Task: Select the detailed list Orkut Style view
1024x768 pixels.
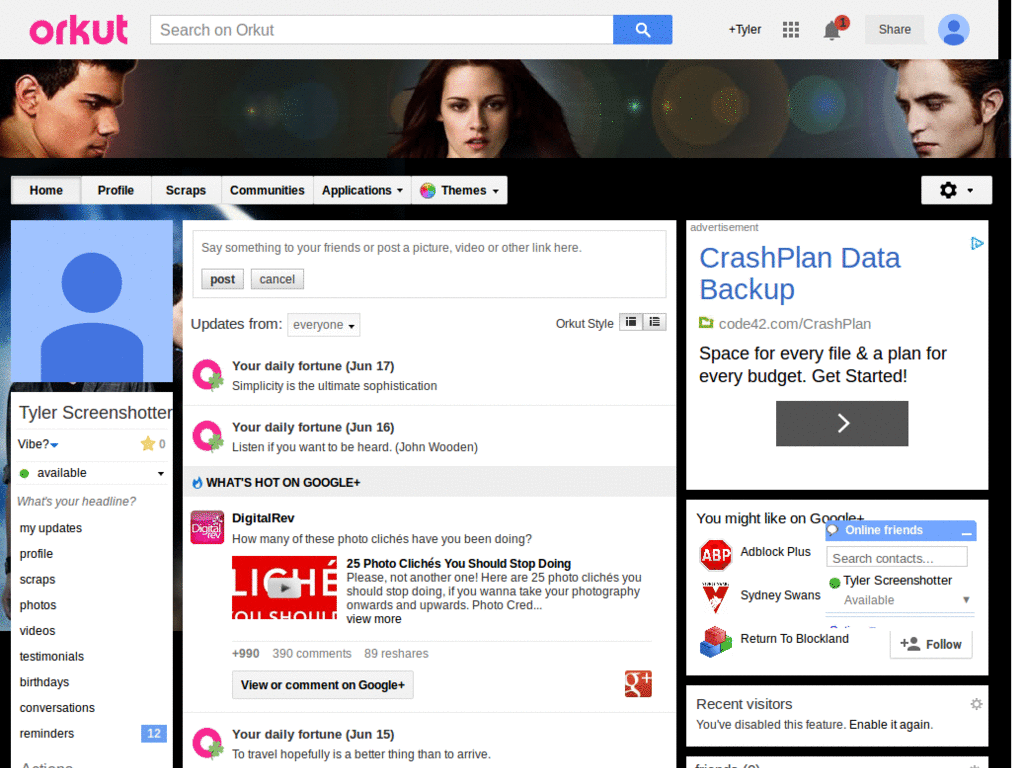Action: [654, 322]
